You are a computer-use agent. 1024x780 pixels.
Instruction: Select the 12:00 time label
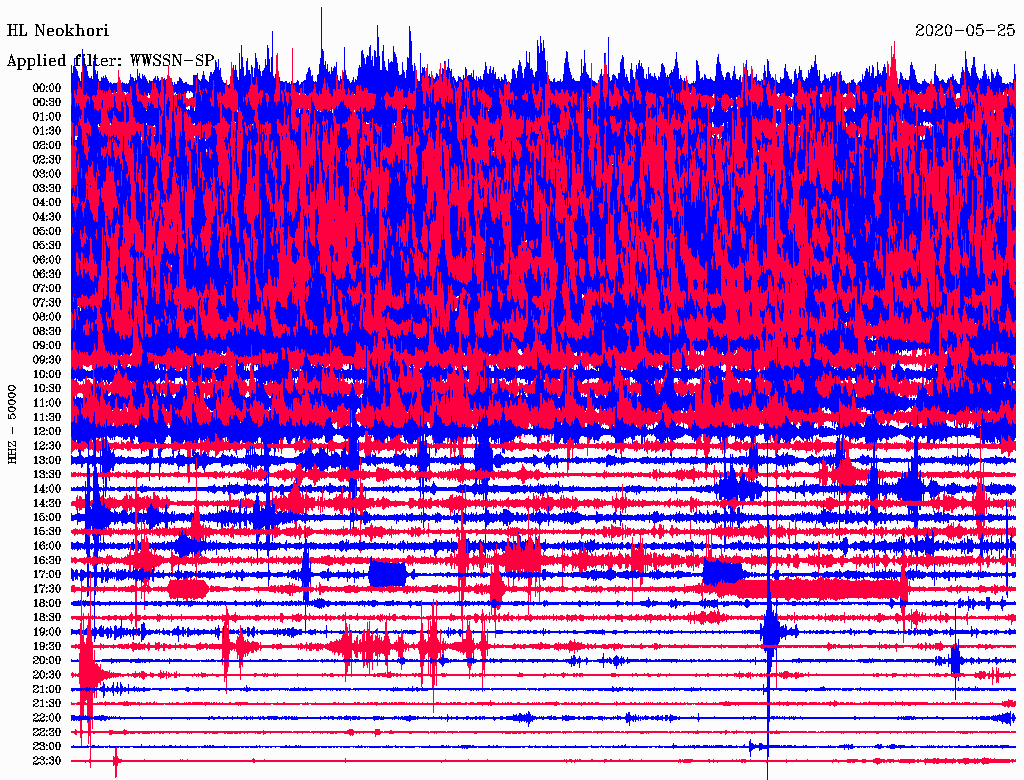tap(47, 431)
